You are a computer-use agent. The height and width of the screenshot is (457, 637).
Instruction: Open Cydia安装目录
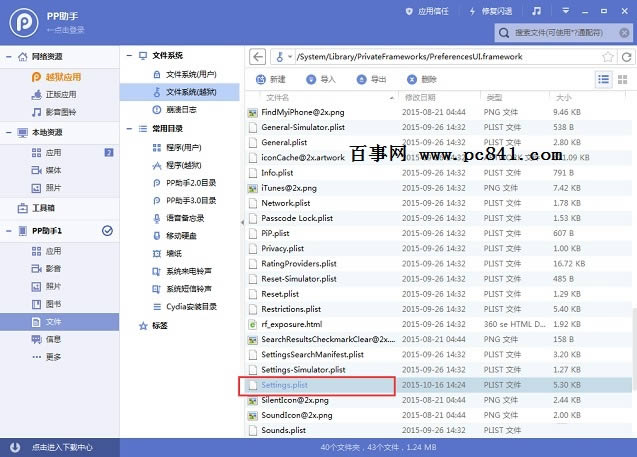(x=185, y=307)
